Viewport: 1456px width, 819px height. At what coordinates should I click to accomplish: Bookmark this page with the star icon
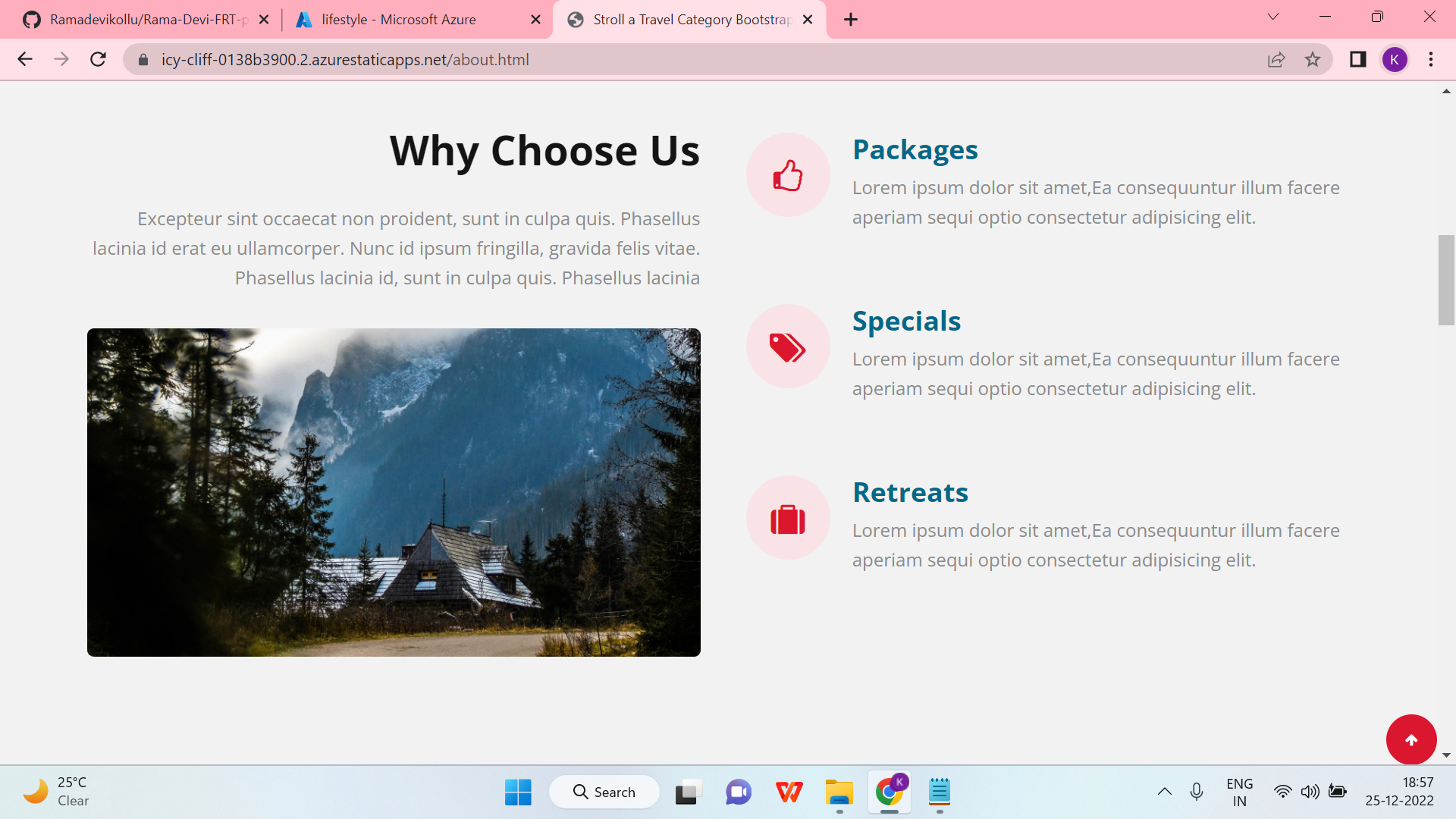(x=1313, y=59)
